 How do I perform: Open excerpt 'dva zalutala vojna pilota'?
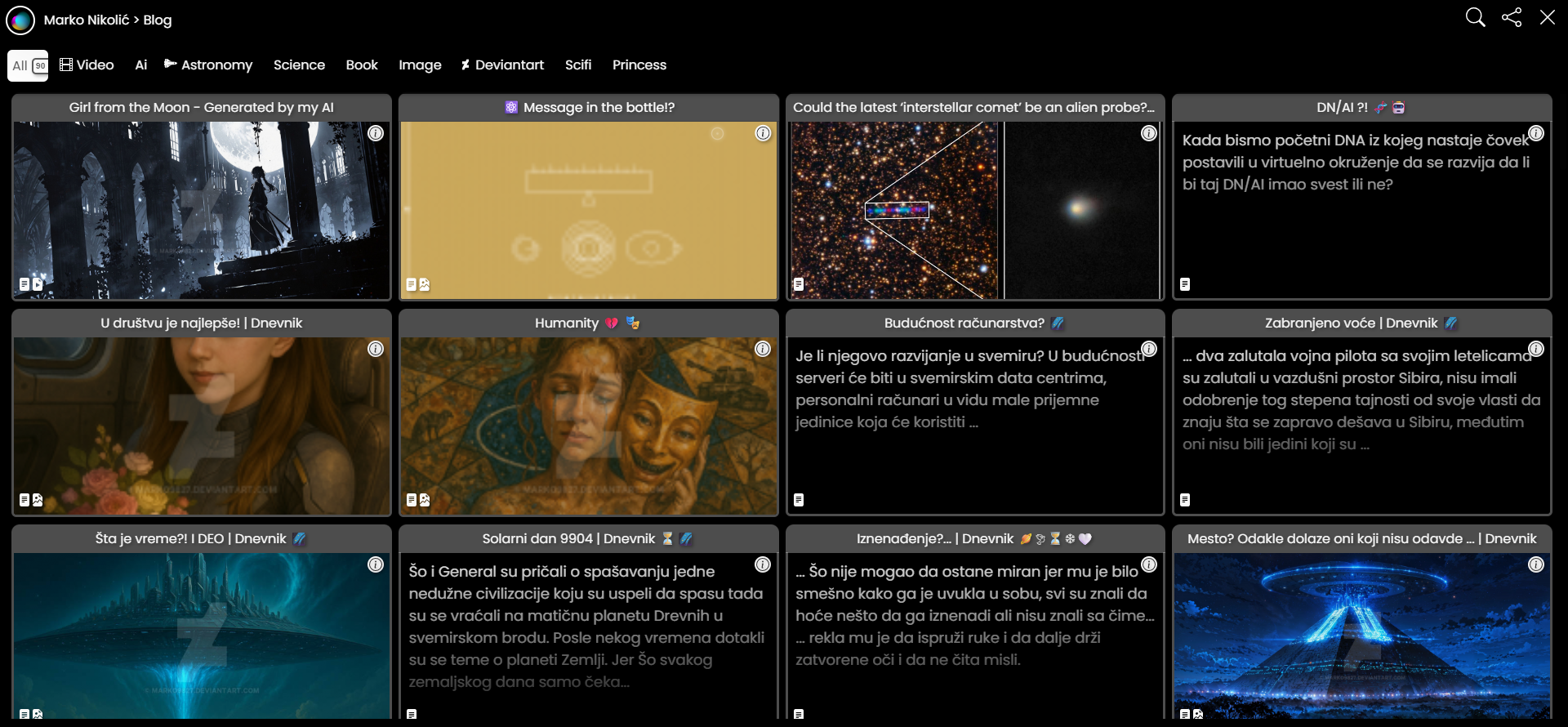tap(1361, 400)
